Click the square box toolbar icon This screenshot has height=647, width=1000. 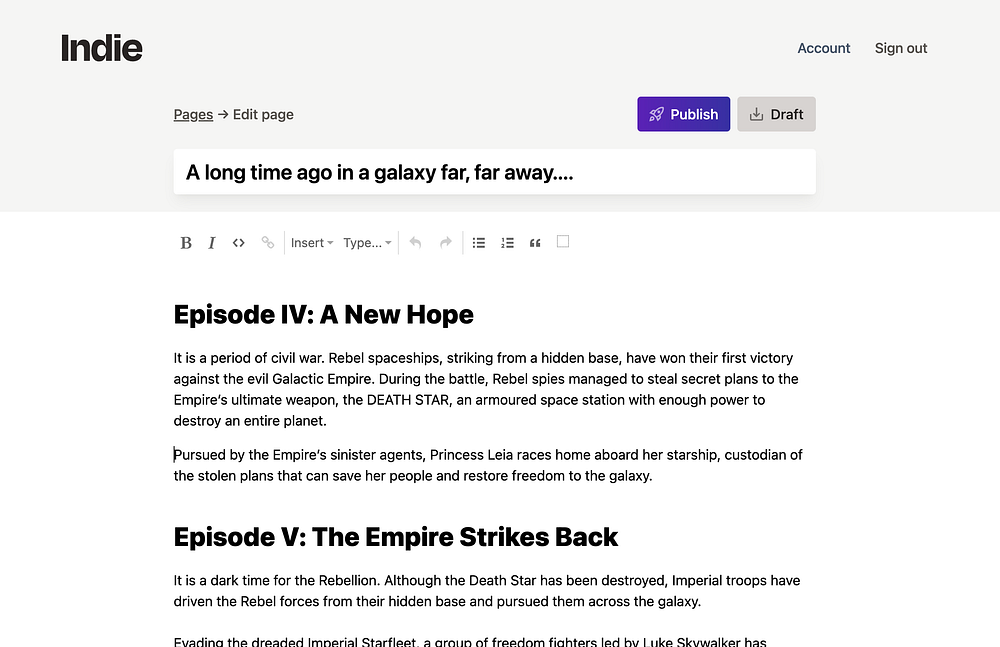point(562,241)
